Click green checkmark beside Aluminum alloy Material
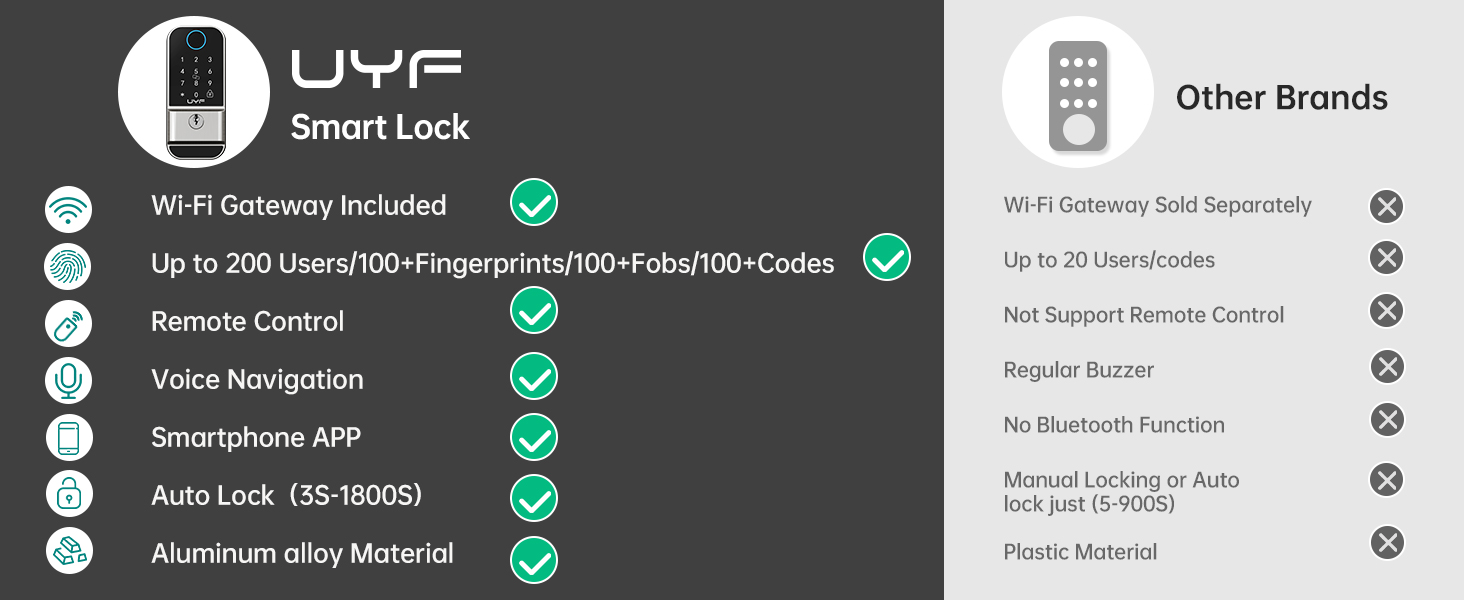This screenshot has width=1464, height=600. [x=534, y=560]
